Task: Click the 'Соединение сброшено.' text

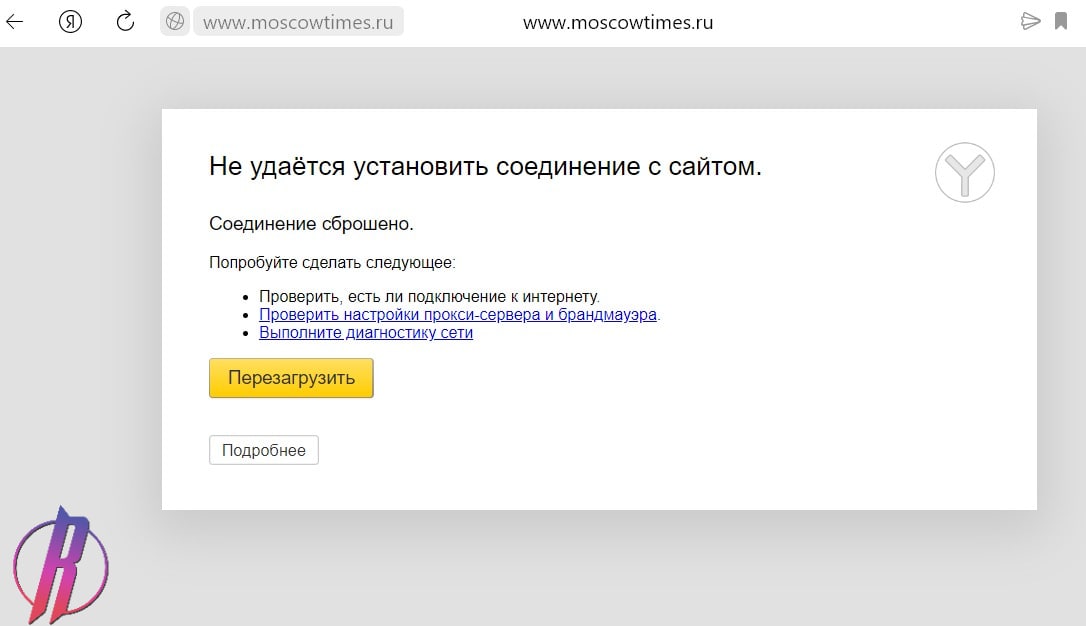Action: 311,224
